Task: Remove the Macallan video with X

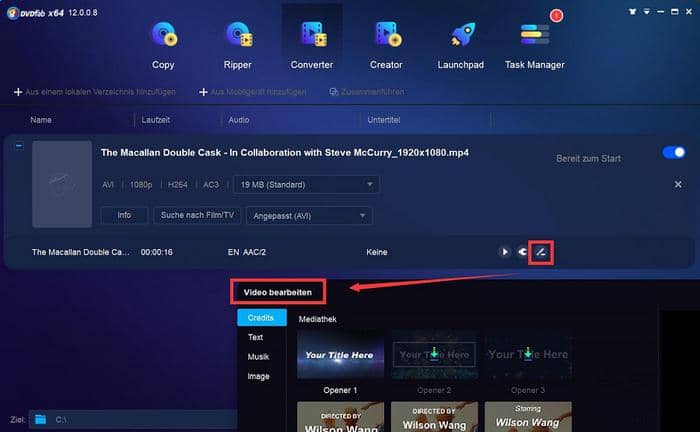Action: tap(678, 184)
